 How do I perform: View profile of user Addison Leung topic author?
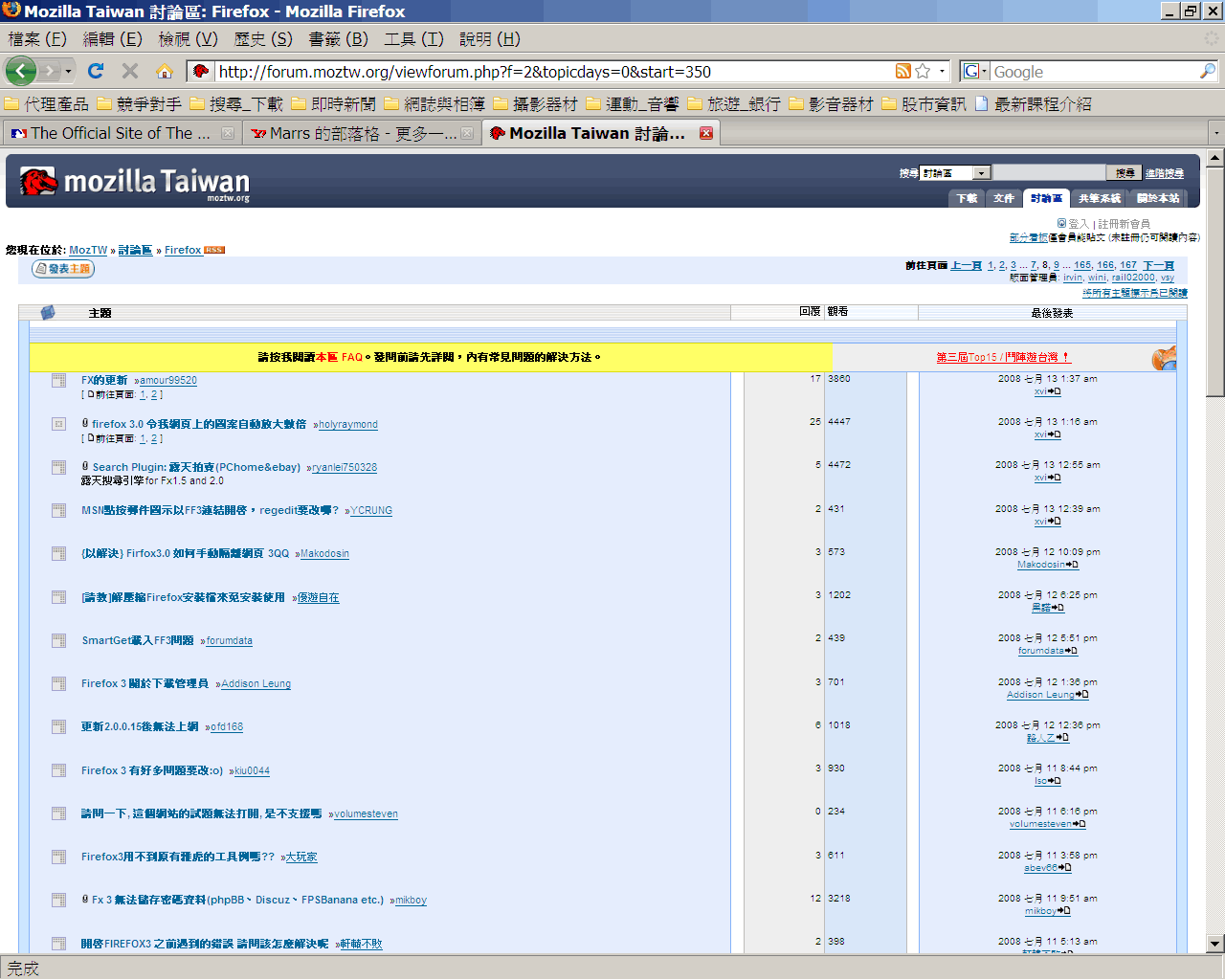coord(256,683)
